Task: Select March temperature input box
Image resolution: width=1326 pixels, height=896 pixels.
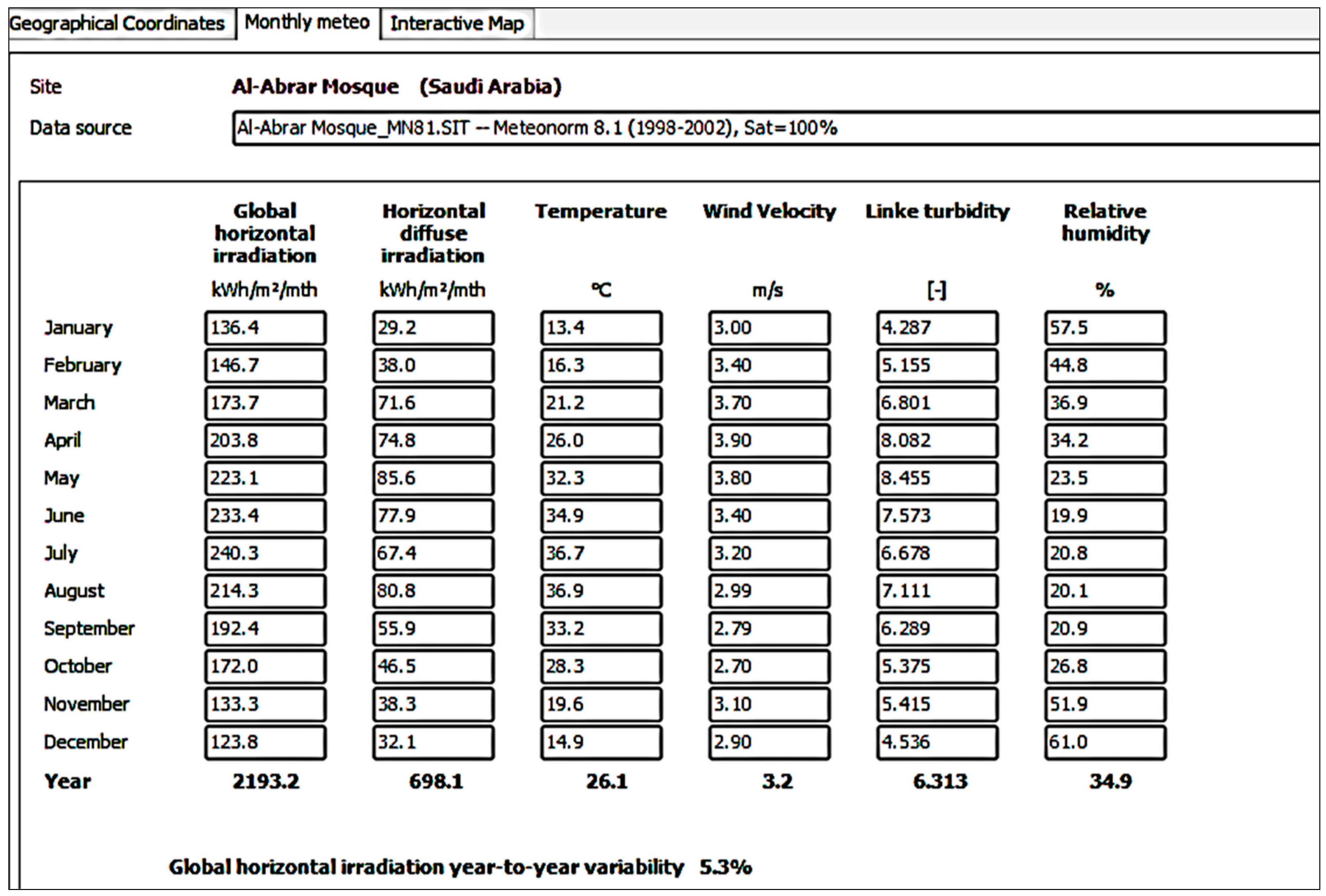Action: [x=601, y=403]
